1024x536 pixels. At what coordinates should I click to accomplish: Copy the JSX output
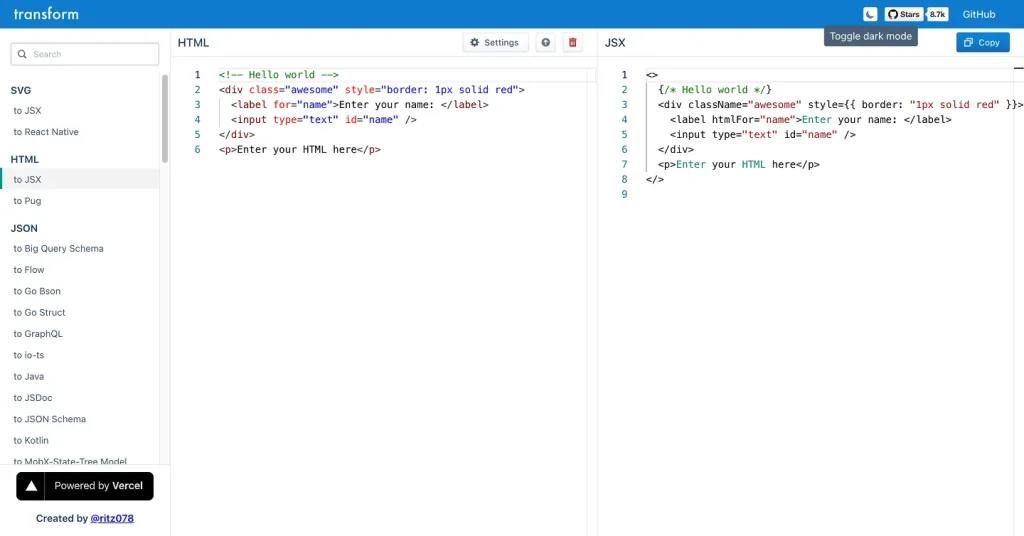[x=983, y=42]
